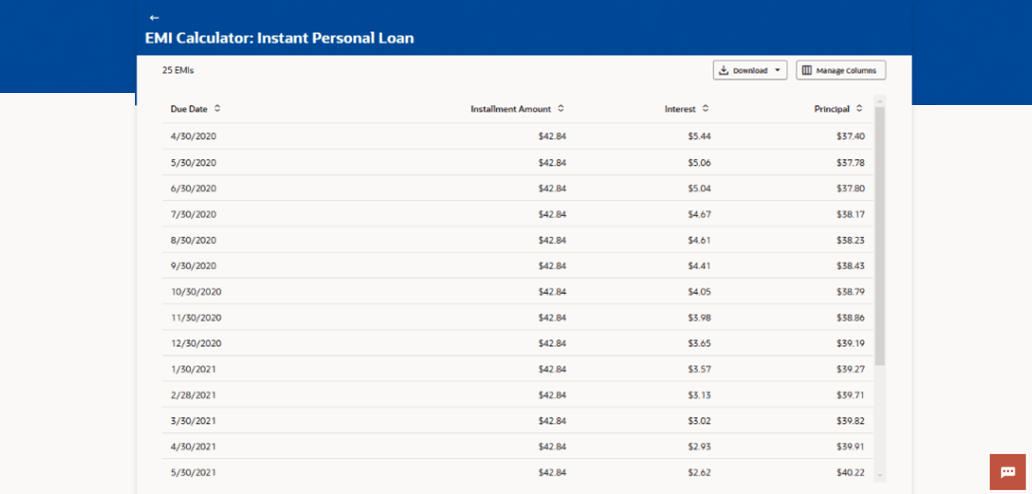Viewport: 1032px width, 494px height.
Task: Click the Installment Amount column header
Action: [x=511, y=109]
